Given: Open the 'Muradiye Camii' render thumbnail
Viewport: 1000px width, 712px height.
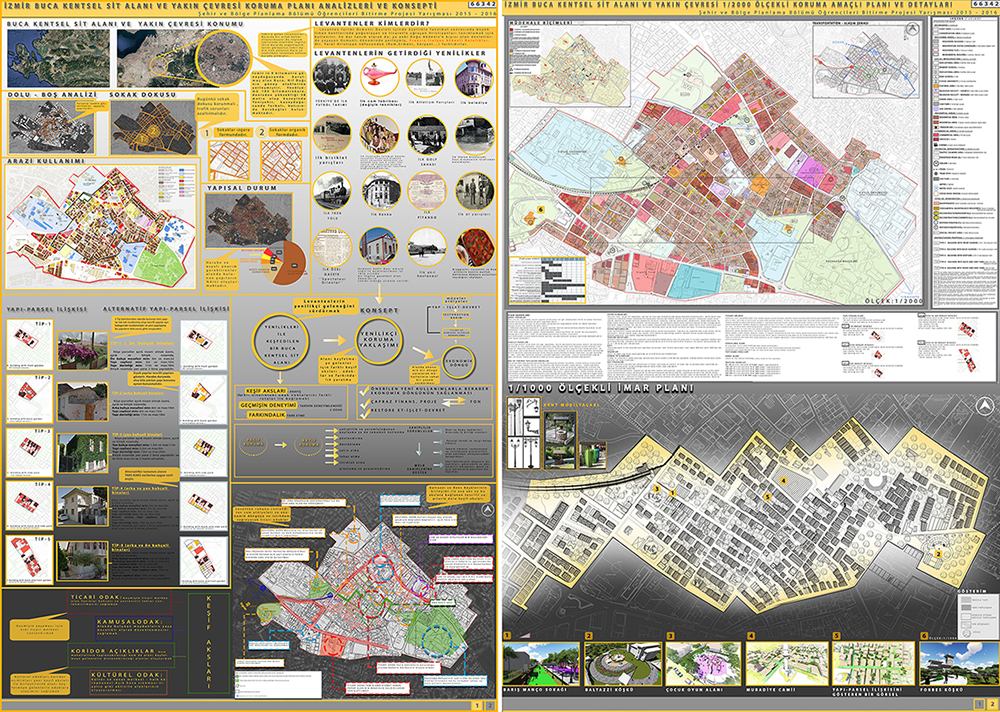Looking at the screenshot, I should click(x=787, y=664).
